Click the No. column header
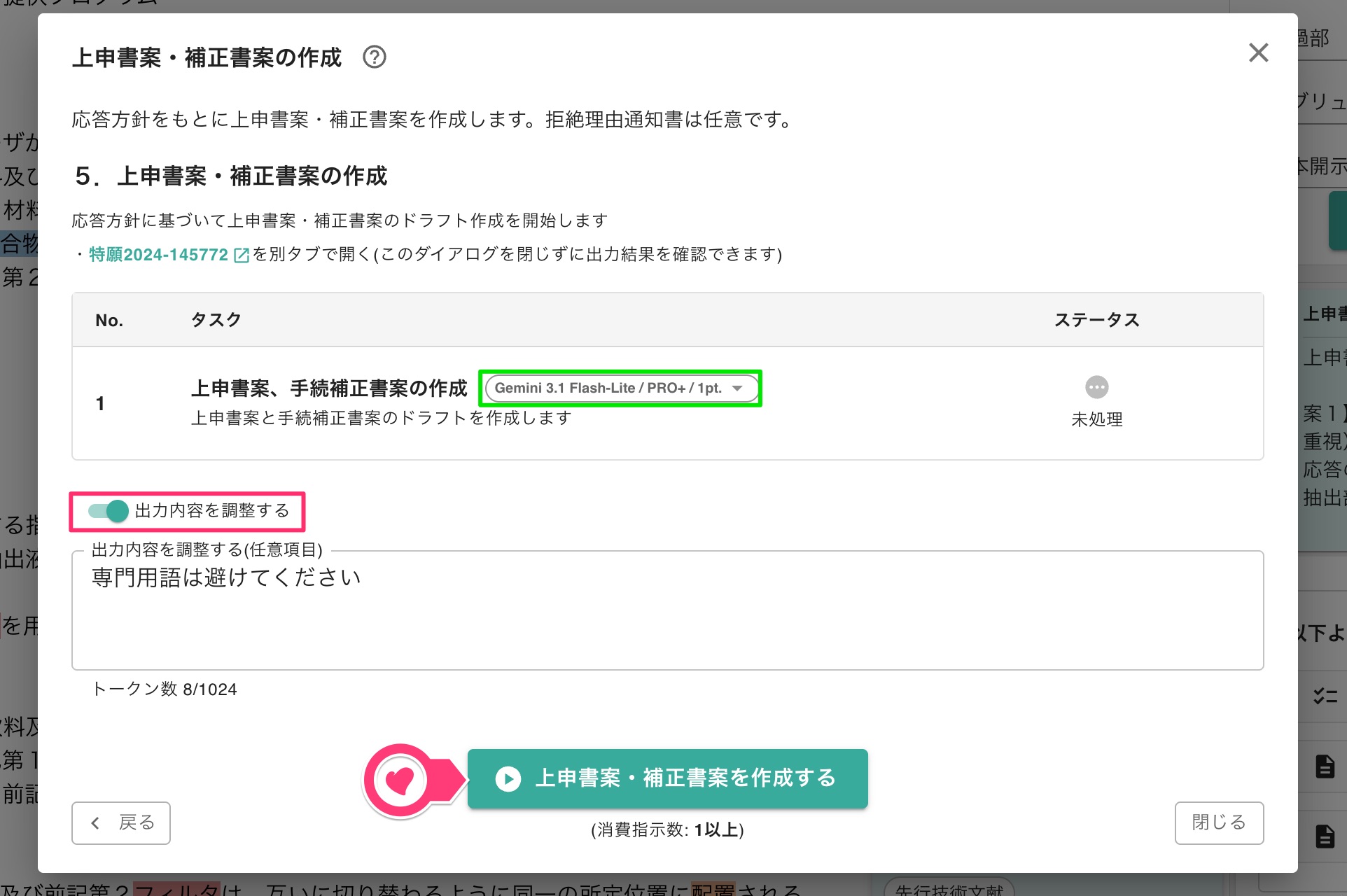Image resolution: width=1347 pixels, height=896 pixels. (x=109, y=321)
